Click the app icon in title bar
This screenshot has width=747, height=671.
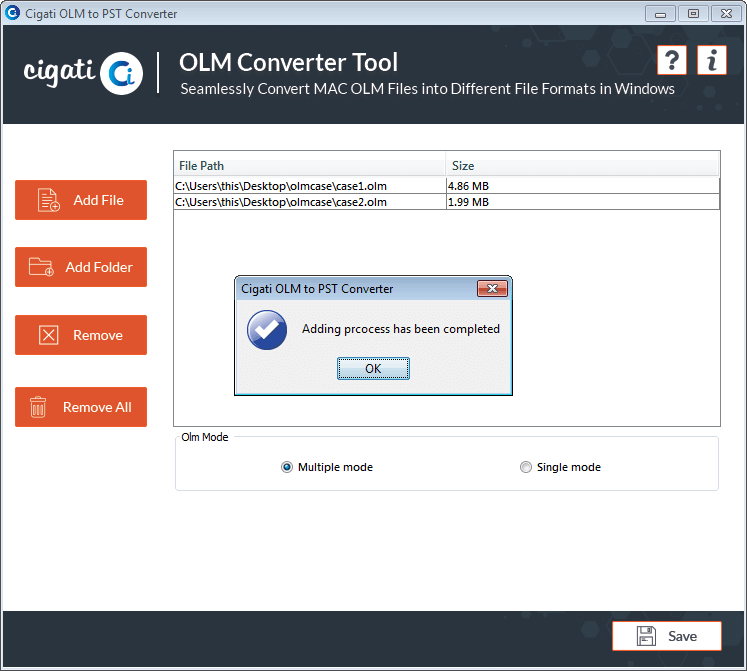(x=12, y=13)
